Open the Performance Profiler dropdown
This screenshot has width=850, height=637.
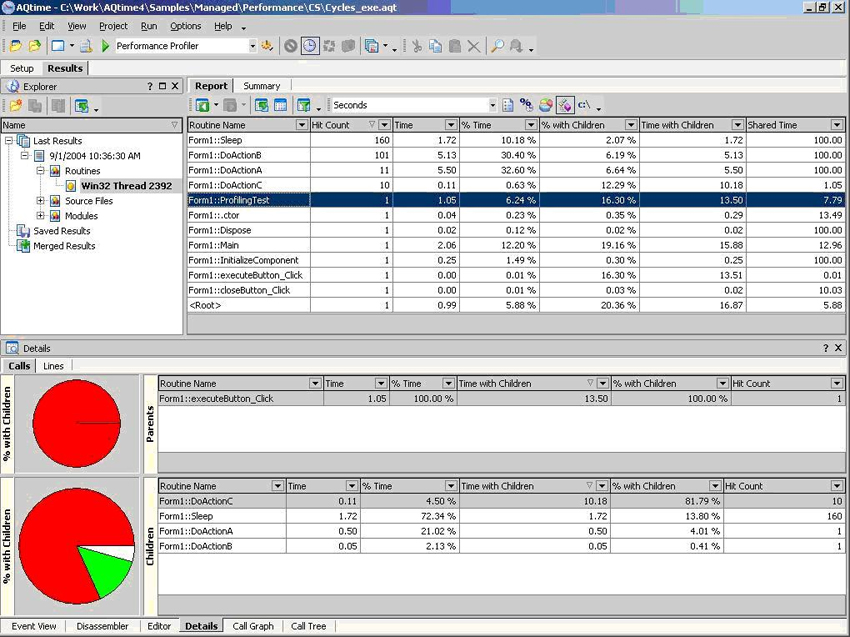pyautogui.click(x=252, y=46)
